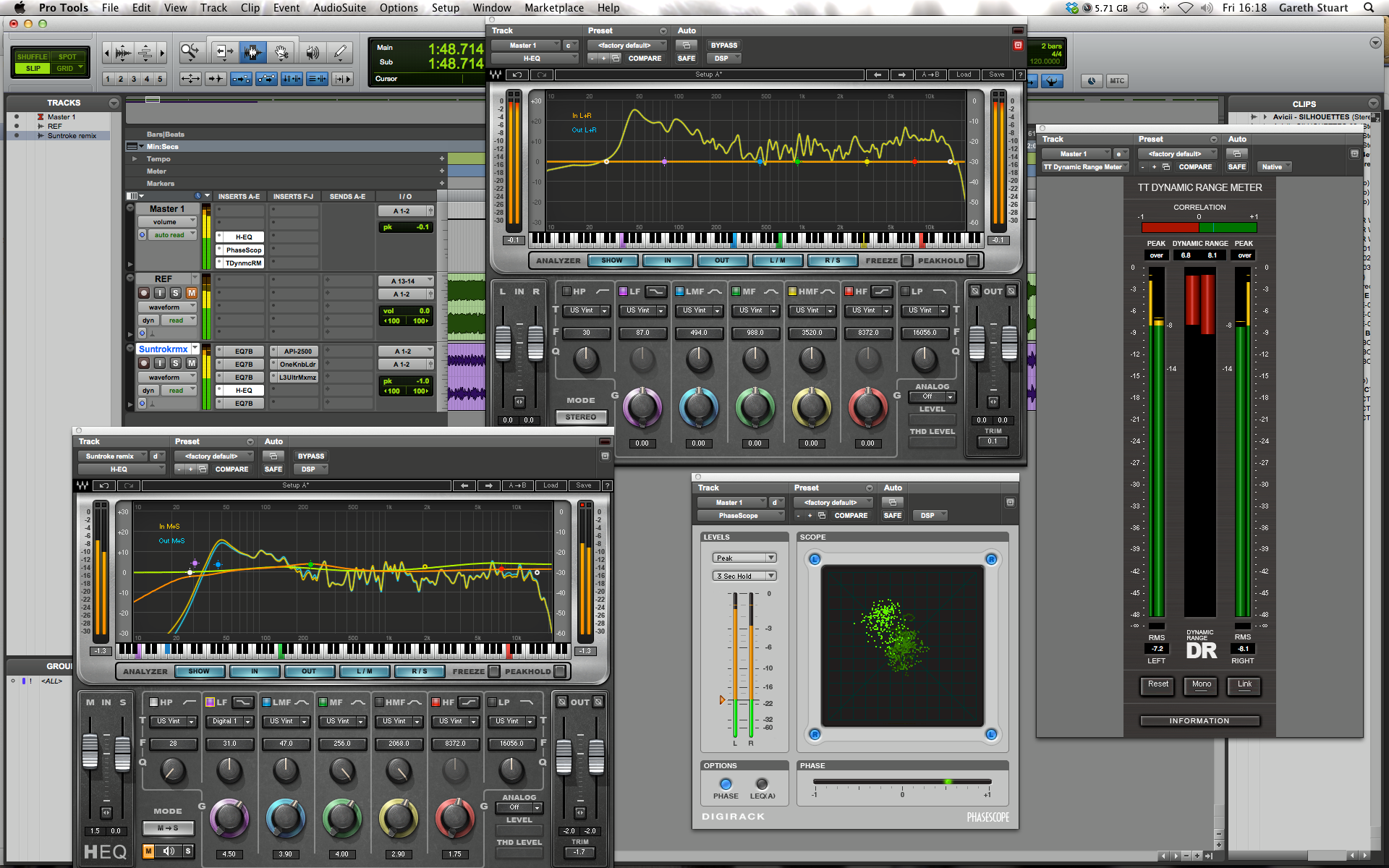This screenshot has width=1389, height=868.
Task: Solo the Suntrokrmx track
Action: (x=176, y=363)
